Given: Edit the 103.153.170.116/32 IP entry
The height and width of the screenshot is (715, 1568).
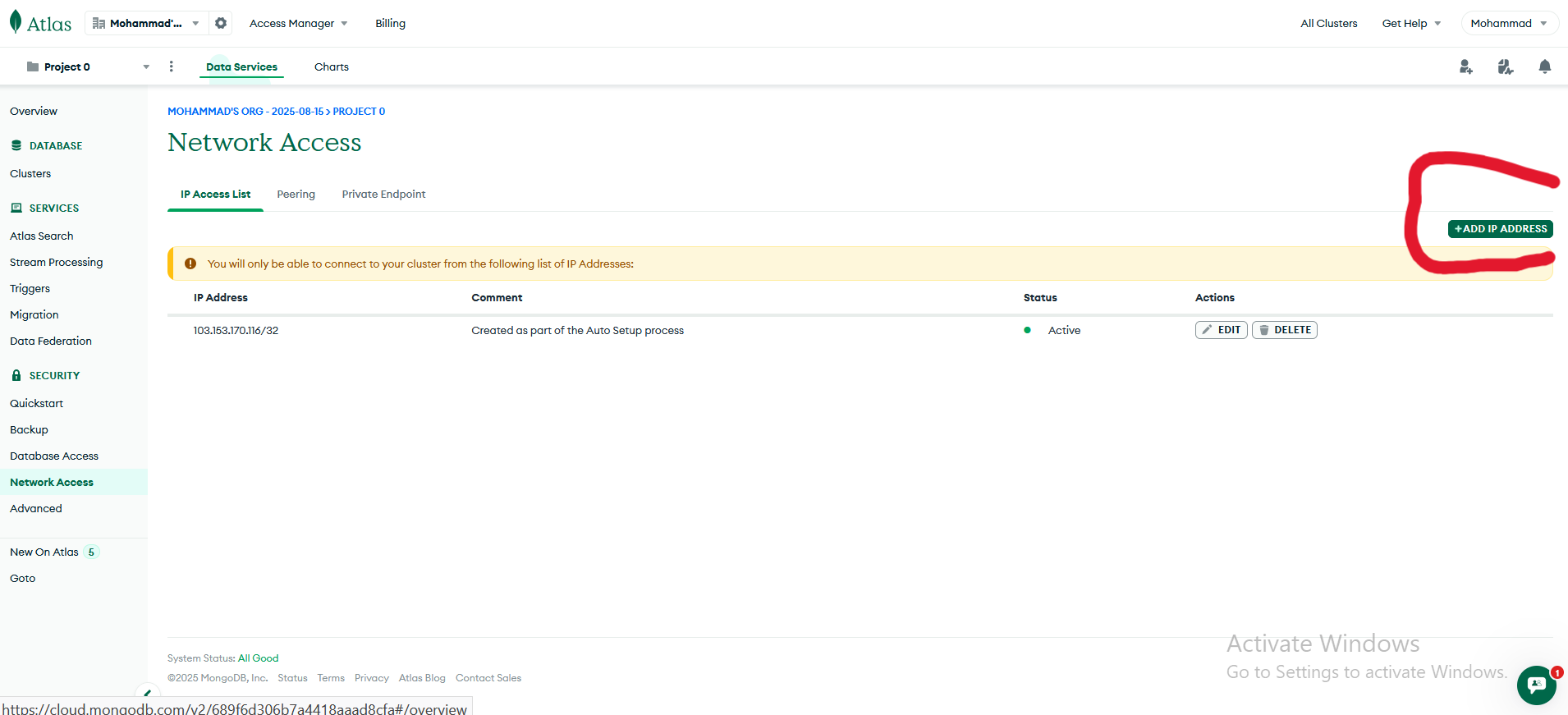Looking at the screenshot, I should point(1221,330).
